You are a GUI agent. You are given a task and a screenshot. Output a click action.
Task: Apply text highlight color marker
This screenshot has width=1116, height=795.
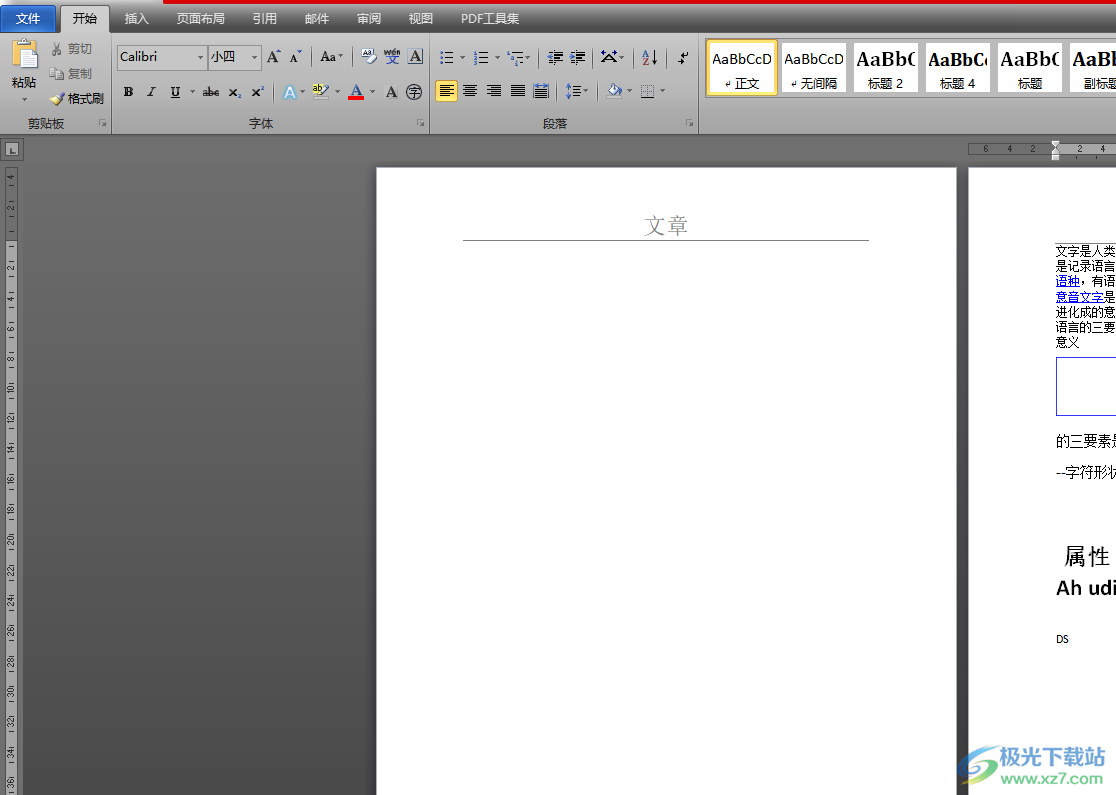(320, 92)
